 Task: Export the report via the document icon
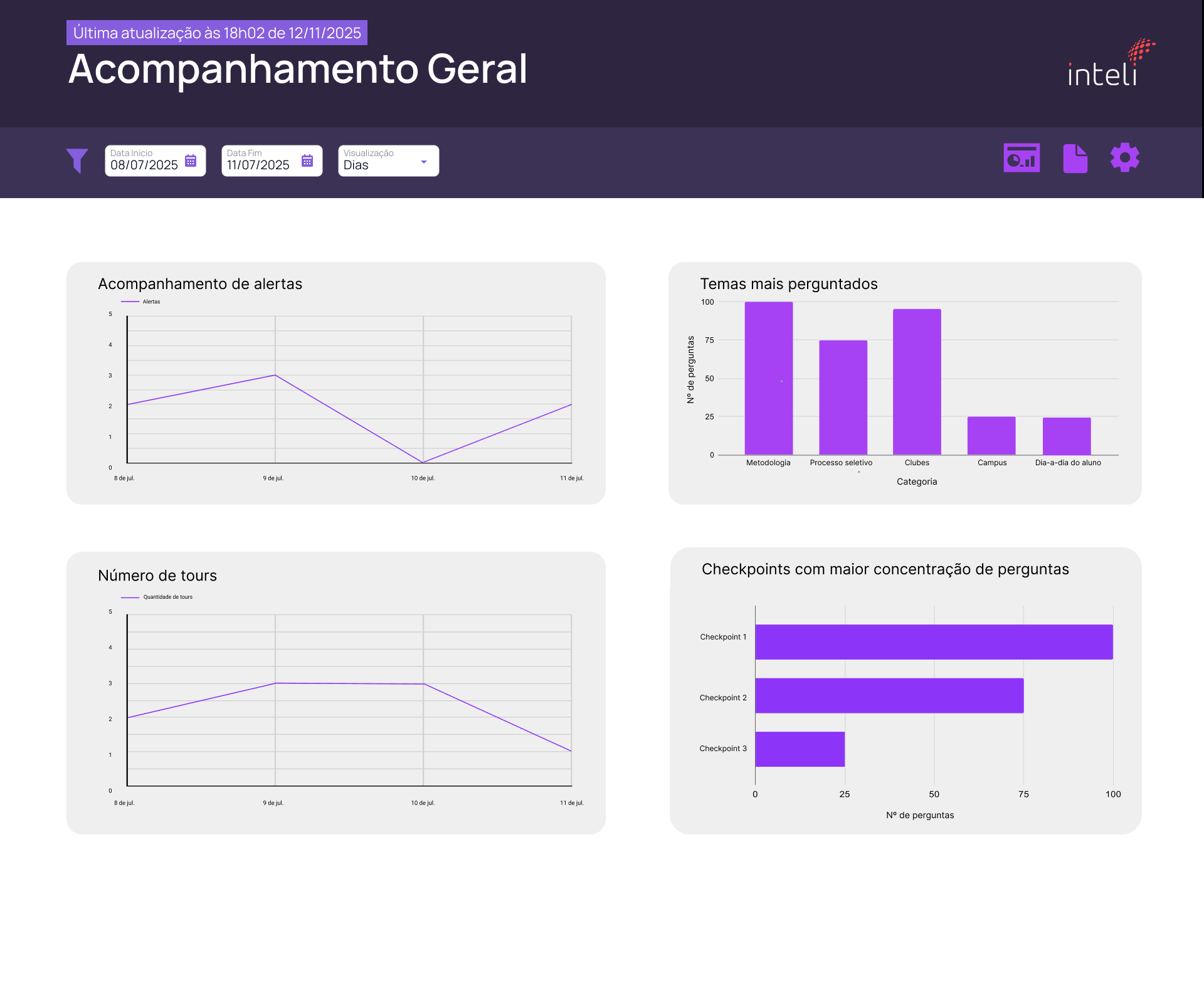tap(1074, 157)
